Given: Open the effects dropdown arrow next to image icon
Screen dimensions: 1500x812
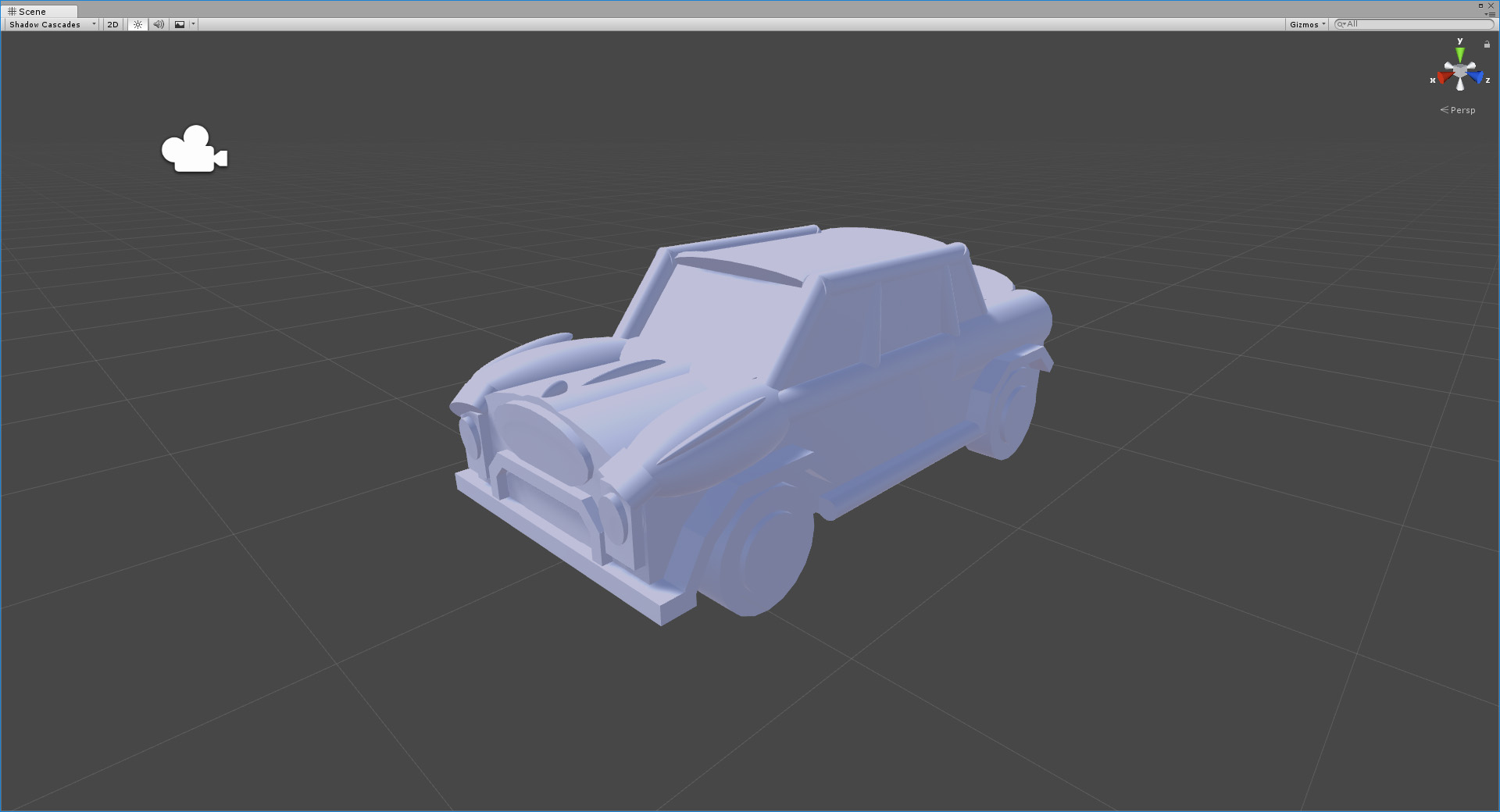Looking at the screenshot, I should (192, 24).
